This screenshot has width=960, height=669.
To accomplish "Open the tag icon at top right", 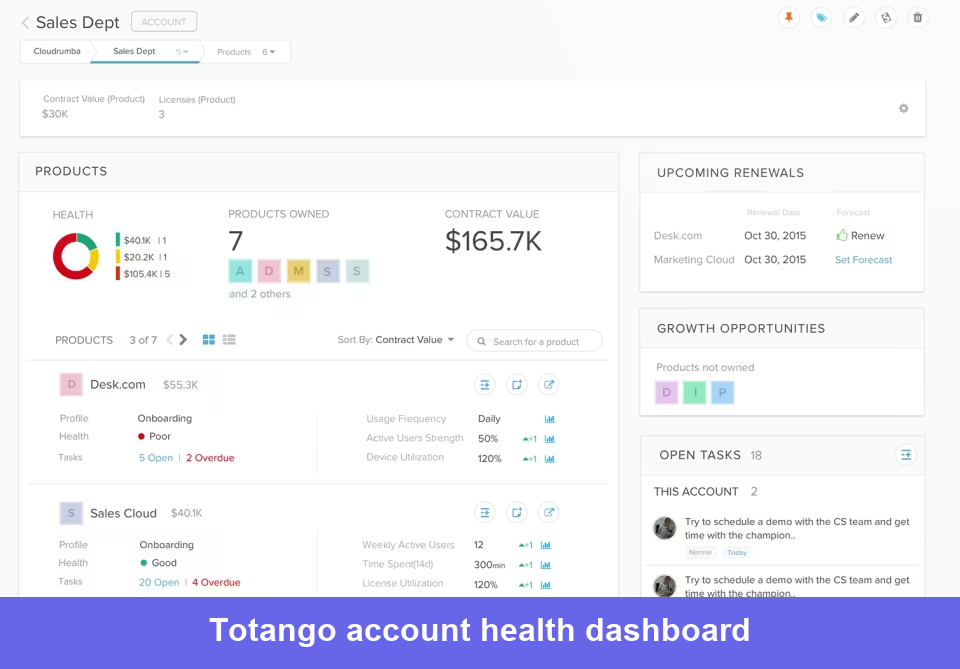I will coord(822,17).
